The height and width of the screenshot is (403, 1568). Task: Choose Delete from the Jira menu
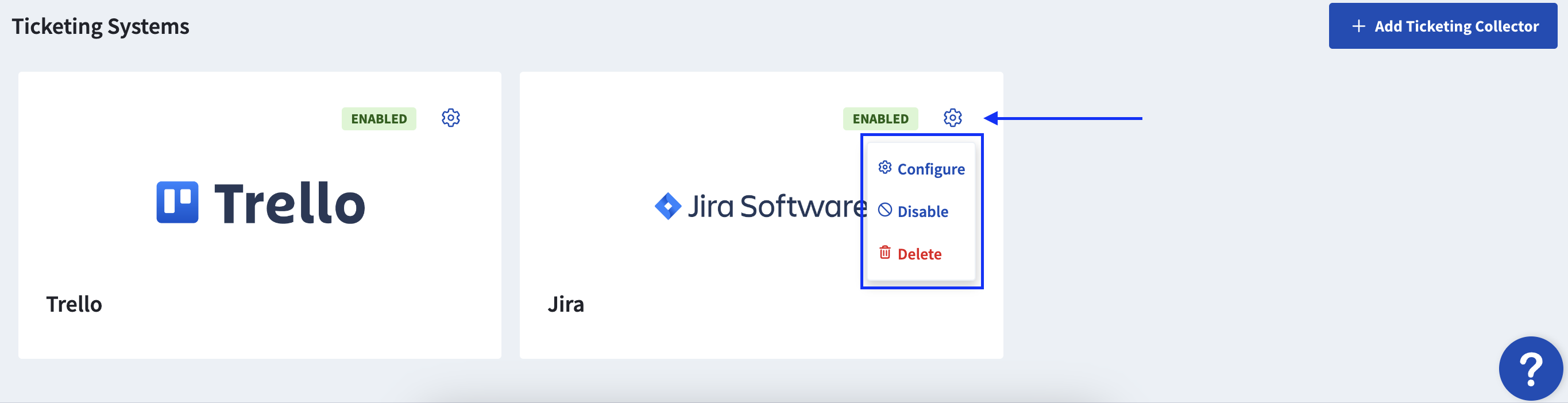click(x=910, y=254)
